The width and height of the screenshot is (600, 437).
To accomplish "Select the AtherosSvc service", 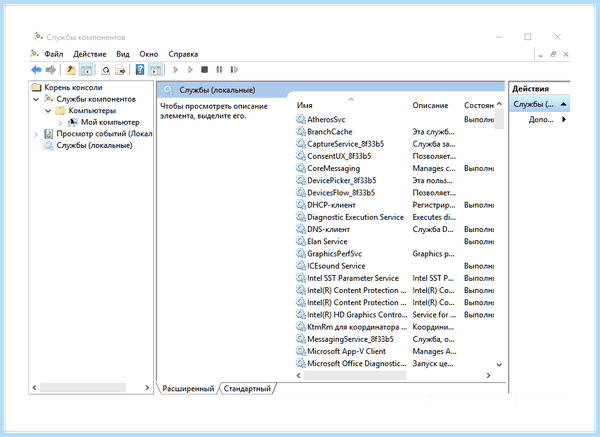I will tap(326, 119).
